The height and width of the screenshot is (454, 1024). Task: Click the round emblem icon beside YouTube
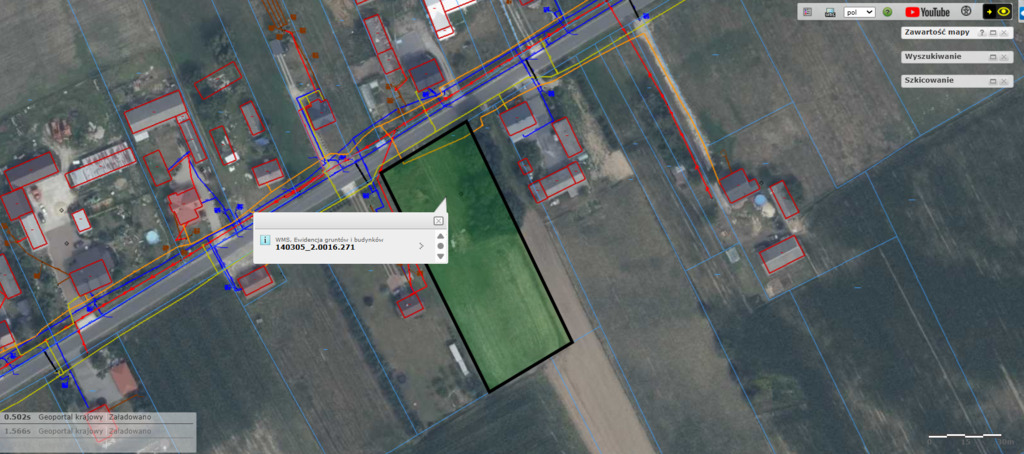(966, 11)
